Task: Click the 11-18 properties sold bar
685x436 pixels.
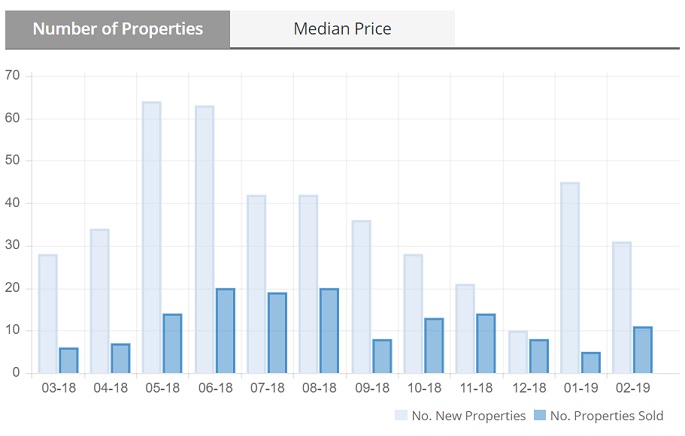Action: 486,344
